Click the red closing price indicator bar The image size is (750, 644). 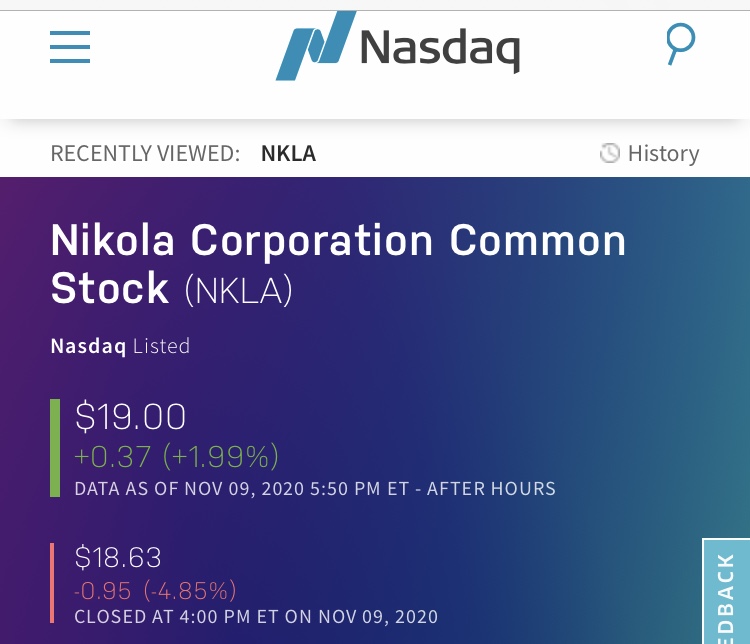click(x=52, y=582)
